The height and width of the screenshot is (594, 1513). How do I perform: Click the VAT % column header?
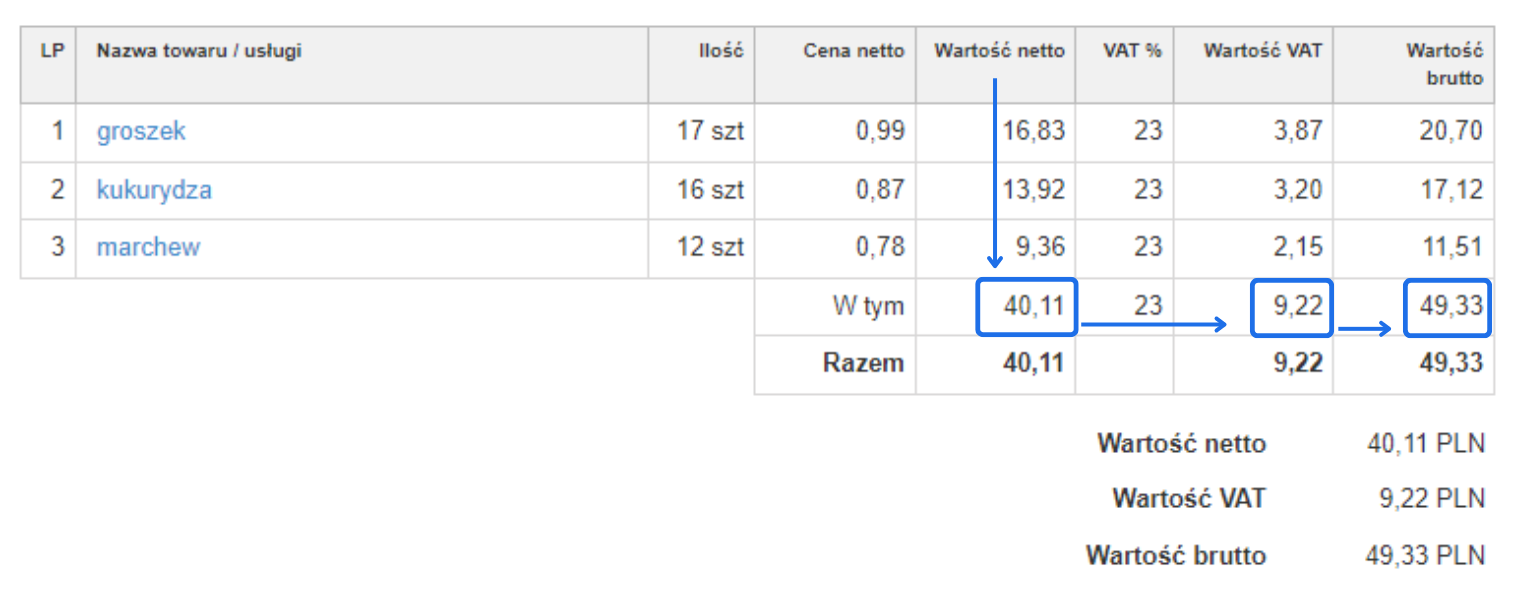(x=1132, y=51)
